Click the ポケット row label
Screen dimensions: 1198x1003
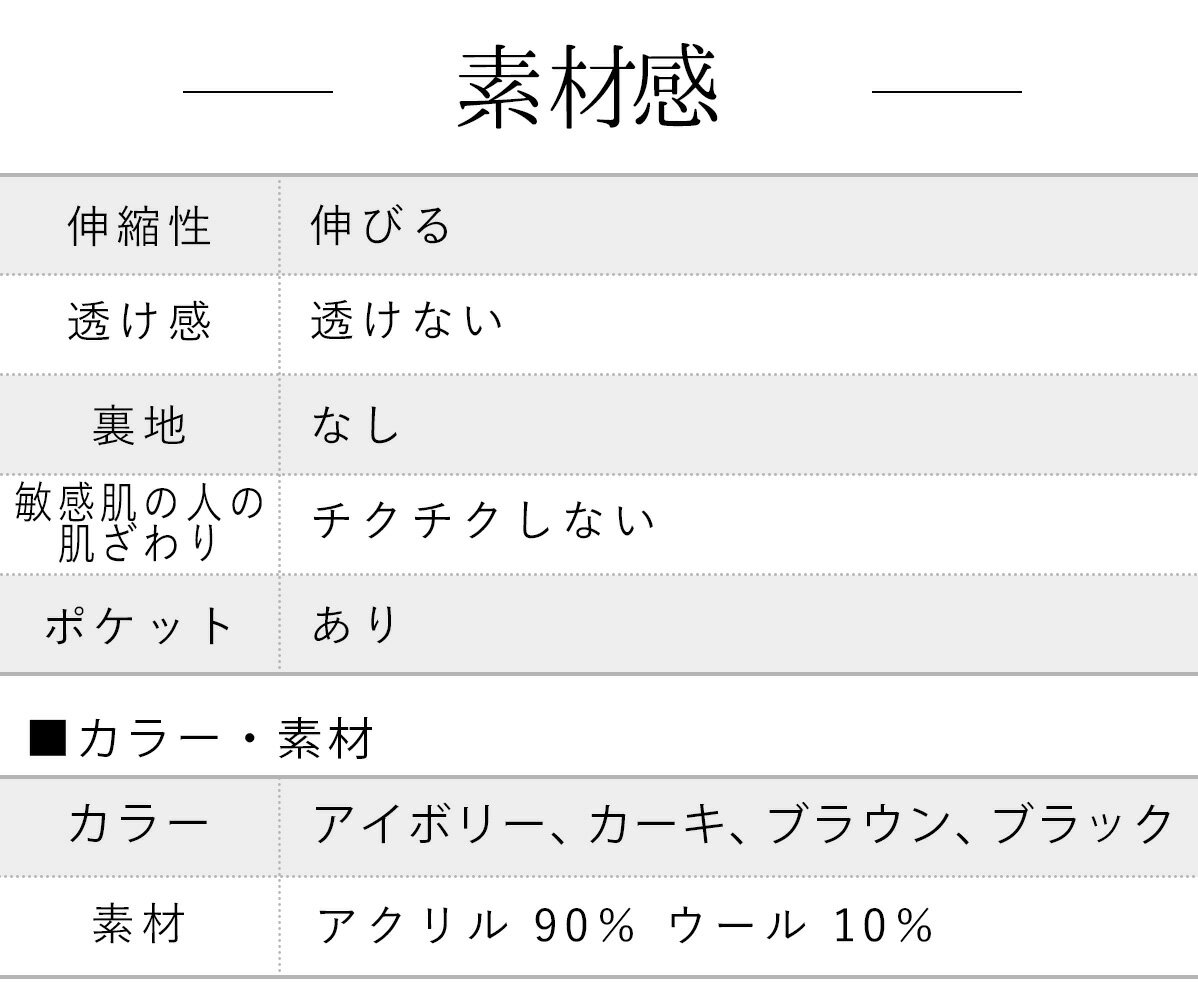pyautogui.click(x=140, y=625)
